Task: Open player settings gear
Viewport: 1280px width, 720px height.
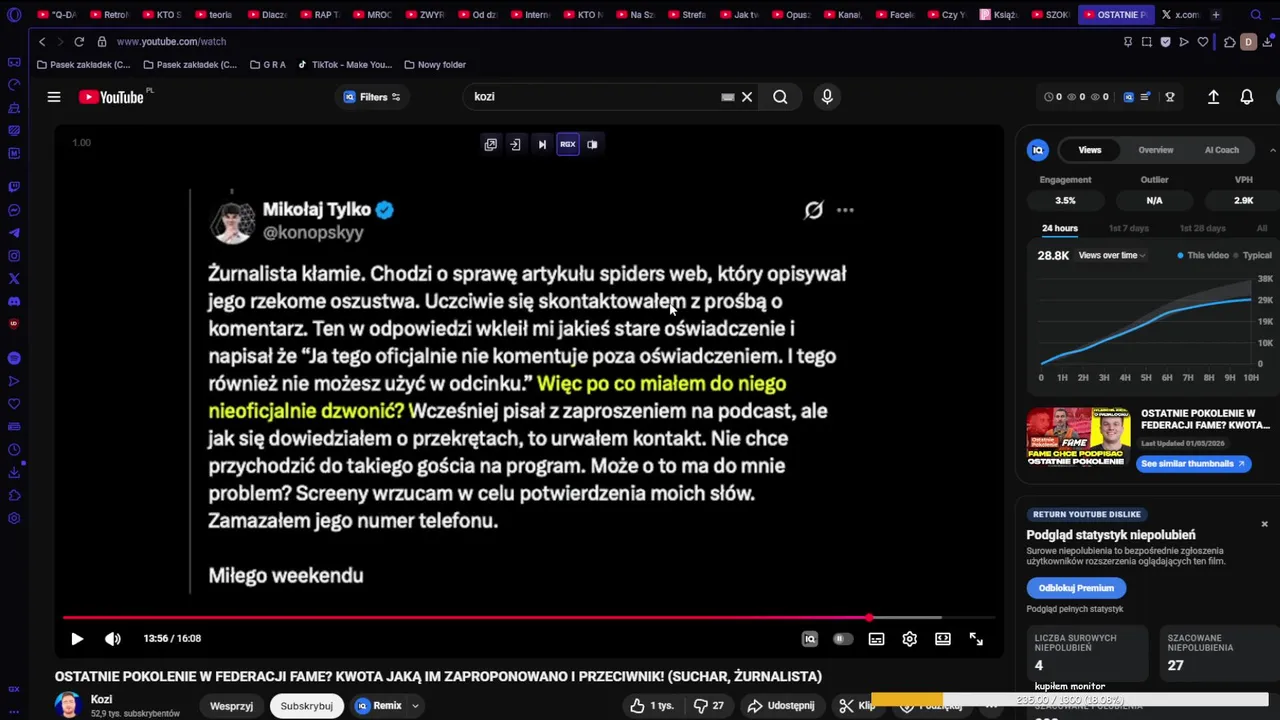Action: tap(909, 639)
